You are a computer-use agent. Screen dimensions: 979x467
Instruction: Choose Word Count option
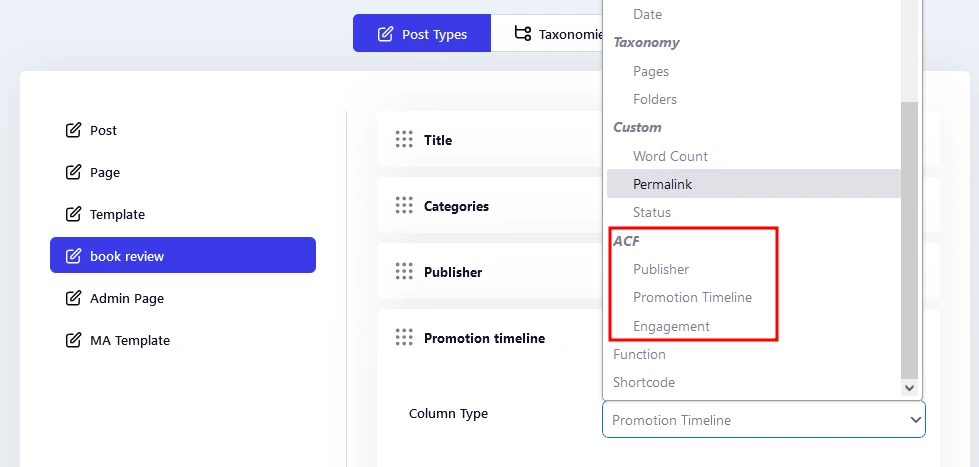tap(754, 156)
